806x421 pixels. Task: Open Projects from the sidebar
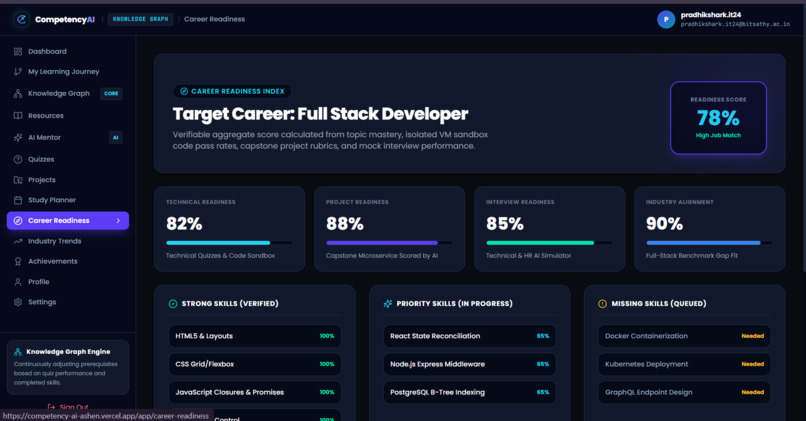pyautogui.click(x=68, y=180)
